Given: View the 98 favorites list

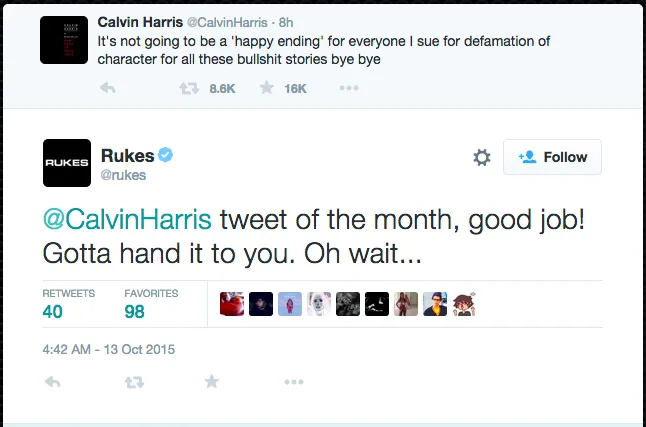Looking at the screenshot, I should (135, 312).
